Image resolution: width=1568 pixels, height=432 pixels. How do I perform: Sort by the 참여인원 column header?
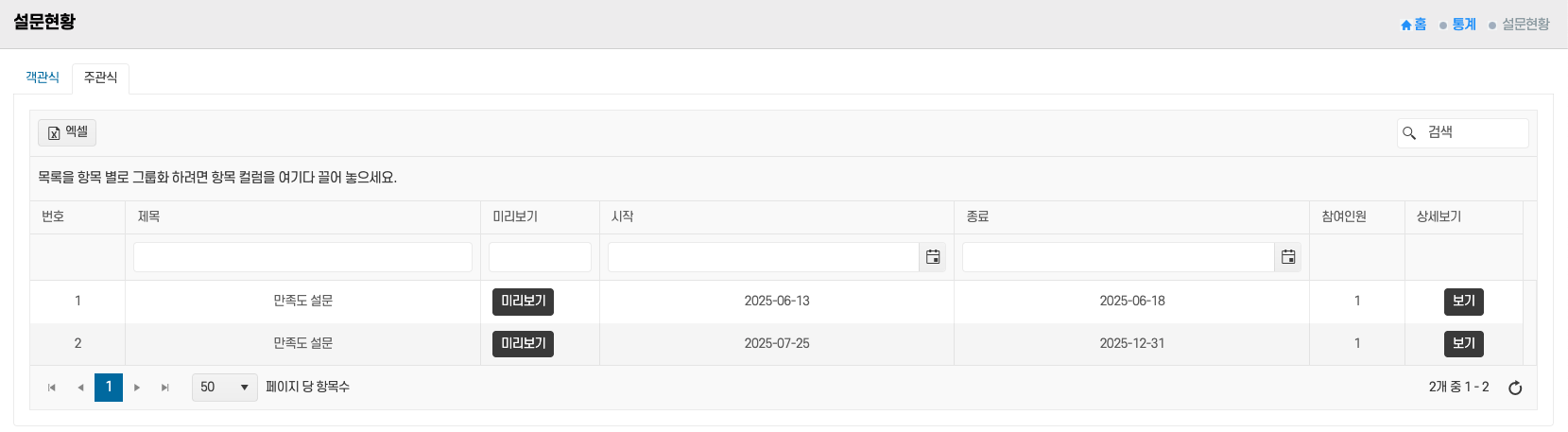pos(1344,217)
